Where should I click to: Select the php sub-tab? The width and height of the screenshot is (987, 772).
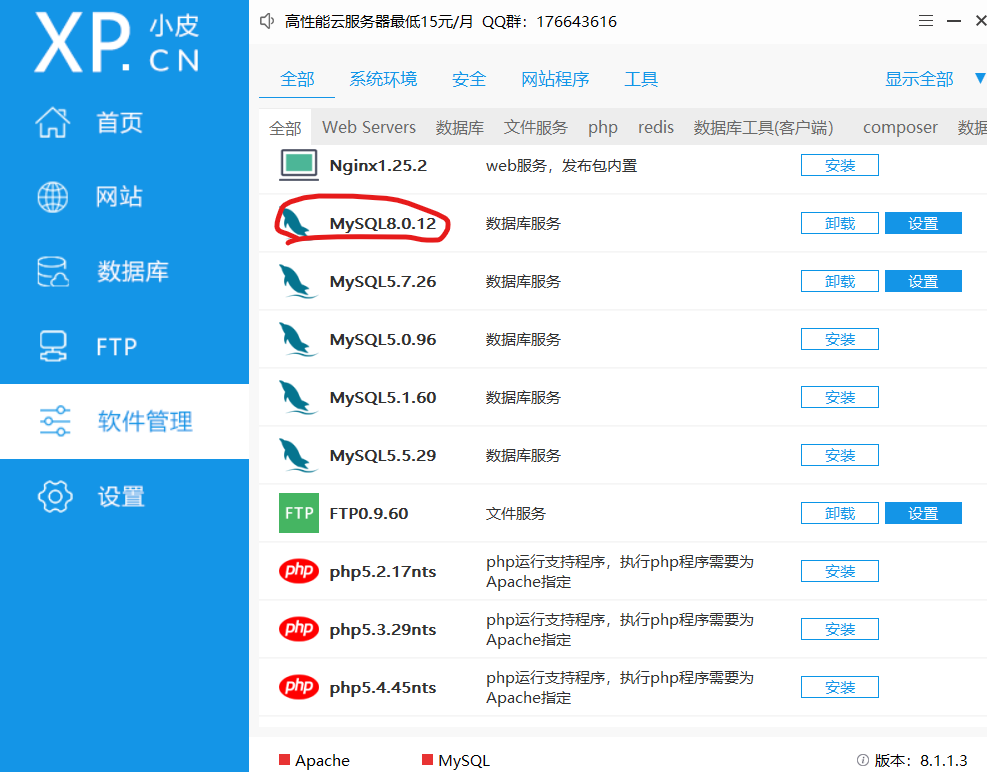(603, 127)
